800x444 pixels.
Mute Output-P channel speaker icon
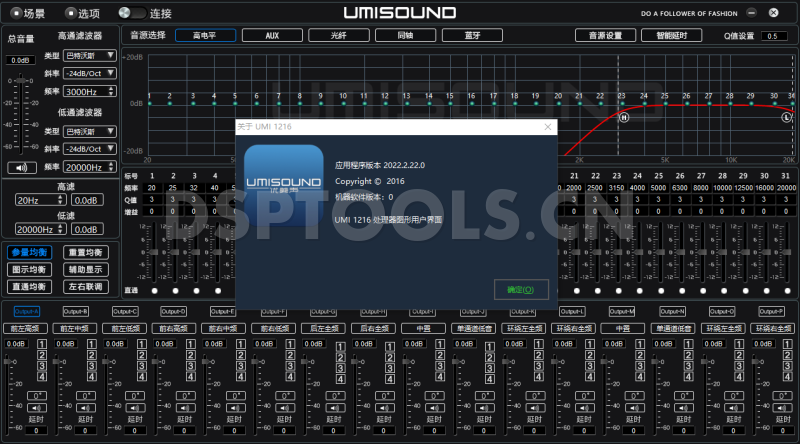pos(782,408)
